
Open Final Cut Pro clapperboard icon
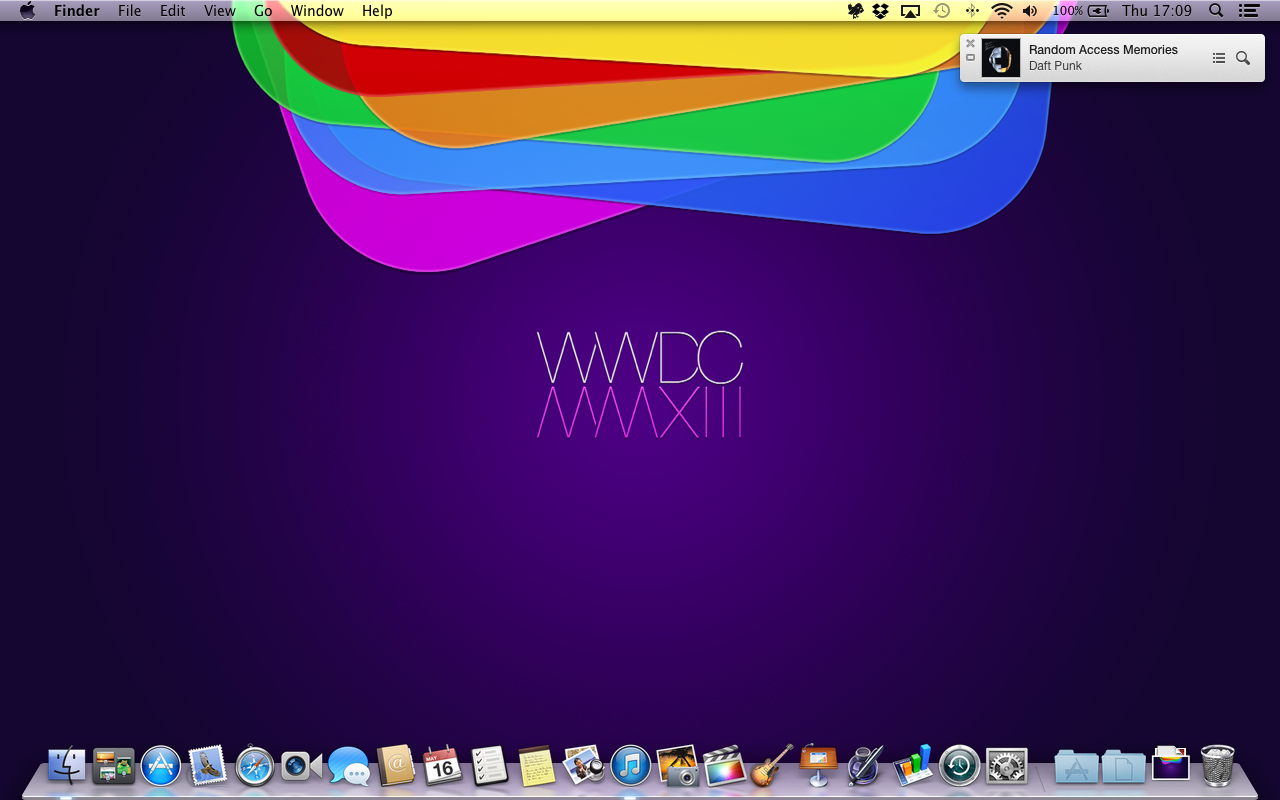pyautogui.click(x=724, y=766)
